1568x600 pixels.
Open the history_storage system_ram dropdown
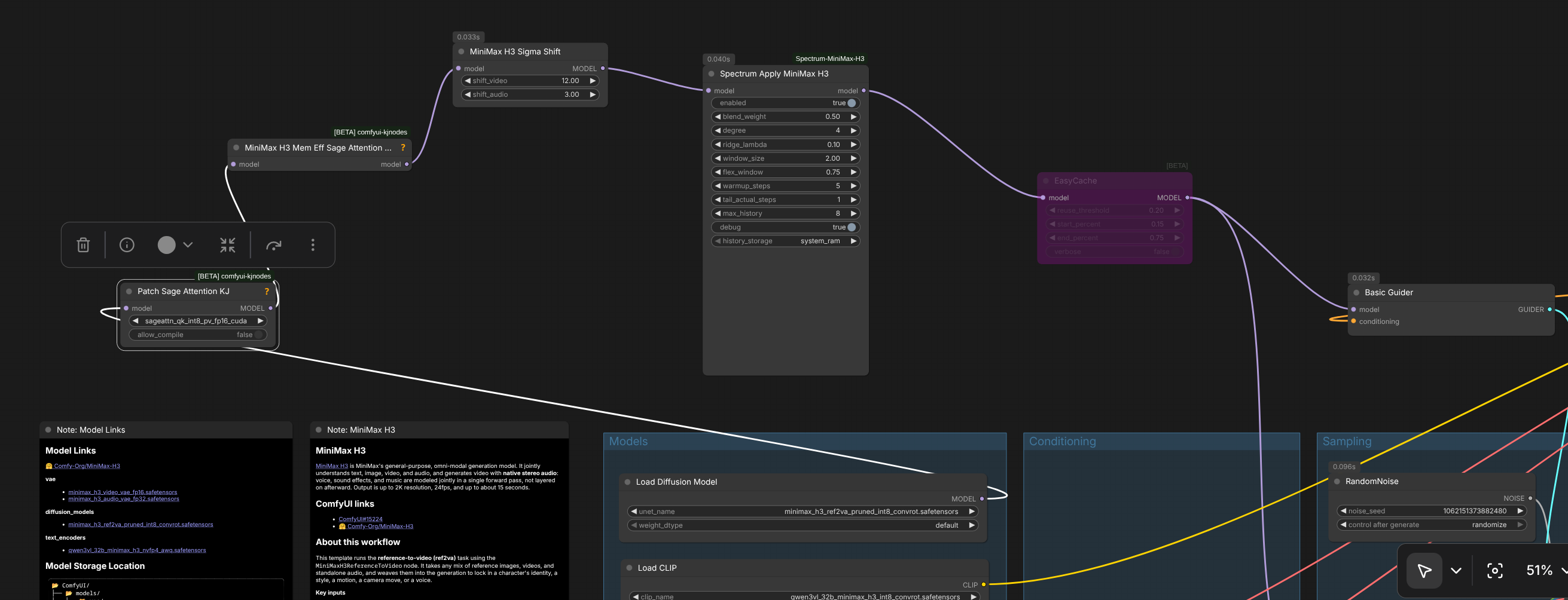tap(785, 241)
